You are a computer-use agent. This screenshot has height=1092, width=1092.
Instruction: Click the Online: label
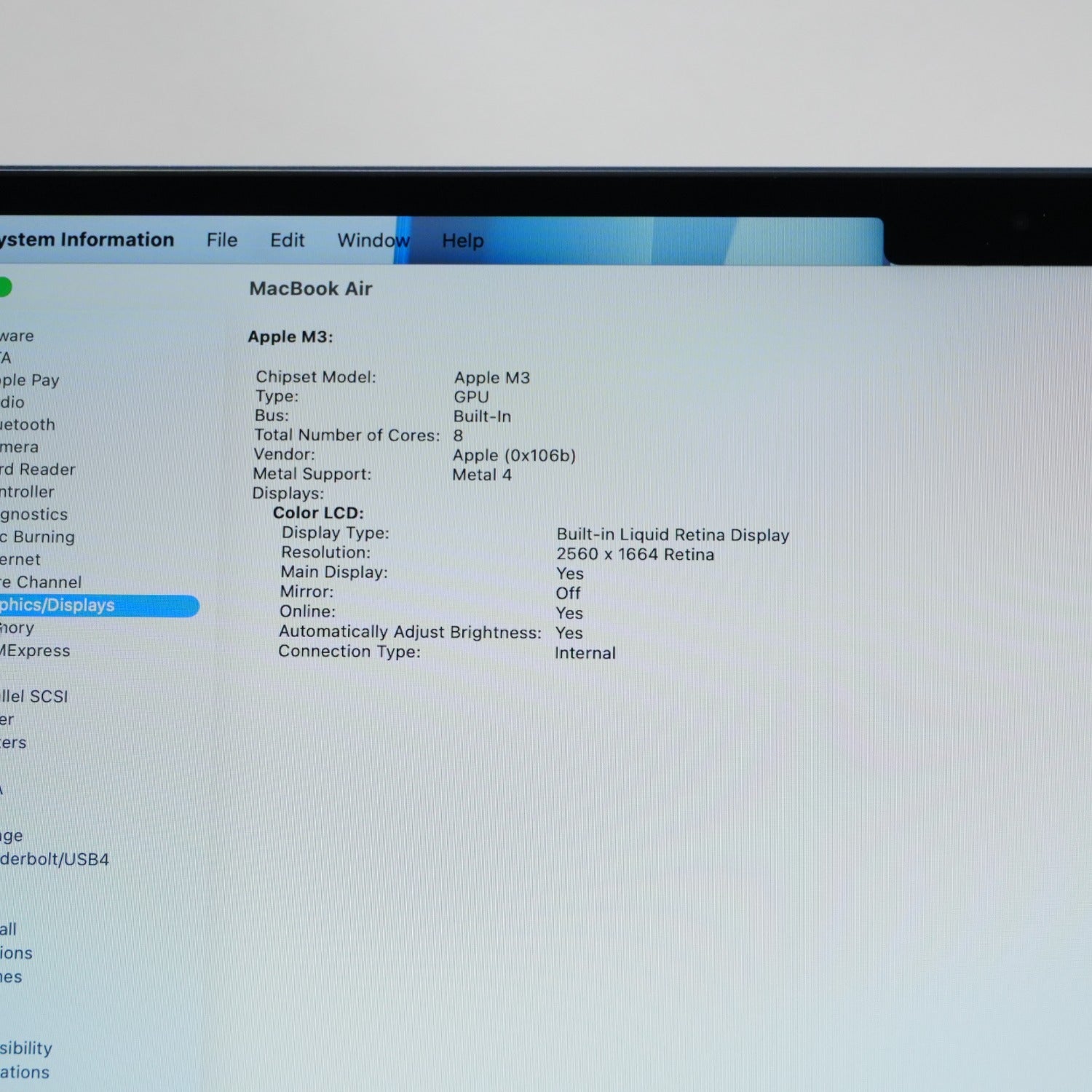tap(307, 612)
